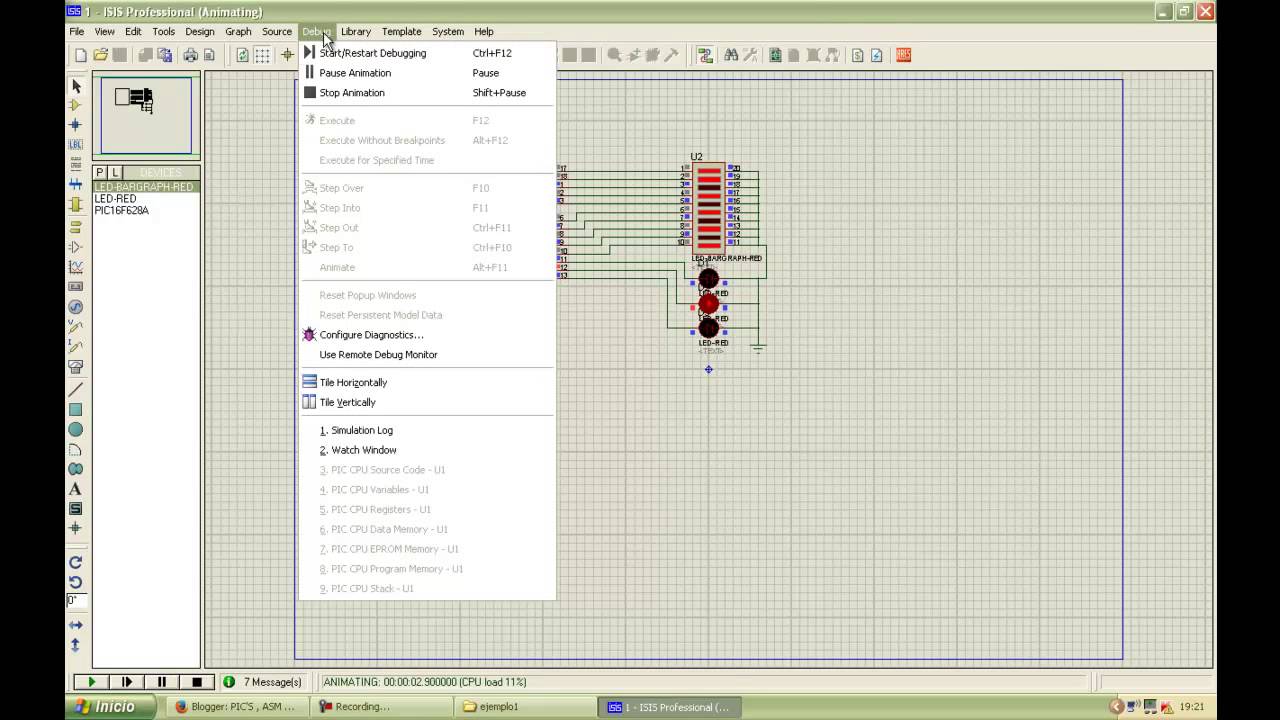Viewport: 1280px width, 720px height.
Task: Select the 2D Graphics Box tool
Action: click(x=75, y=410)
